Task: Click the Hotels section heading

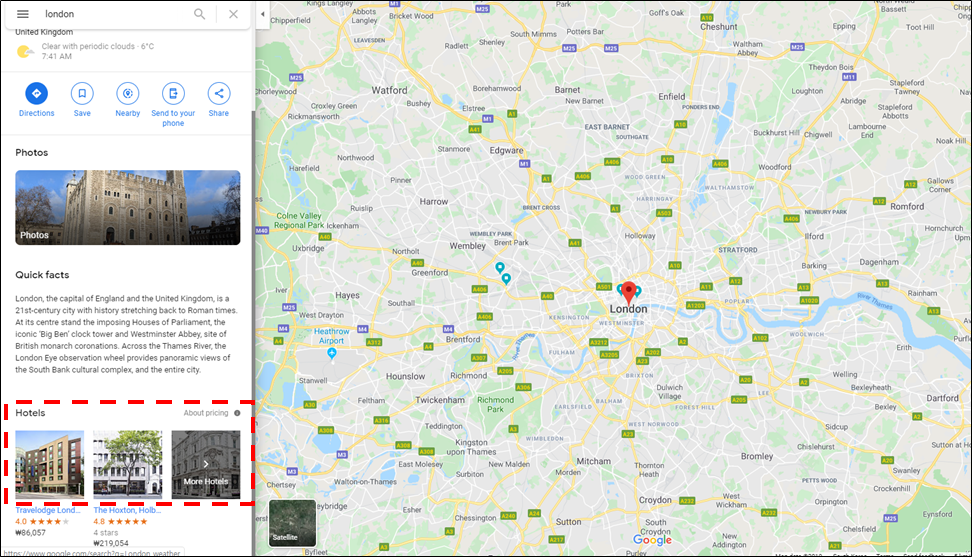Action: [30, 413]
